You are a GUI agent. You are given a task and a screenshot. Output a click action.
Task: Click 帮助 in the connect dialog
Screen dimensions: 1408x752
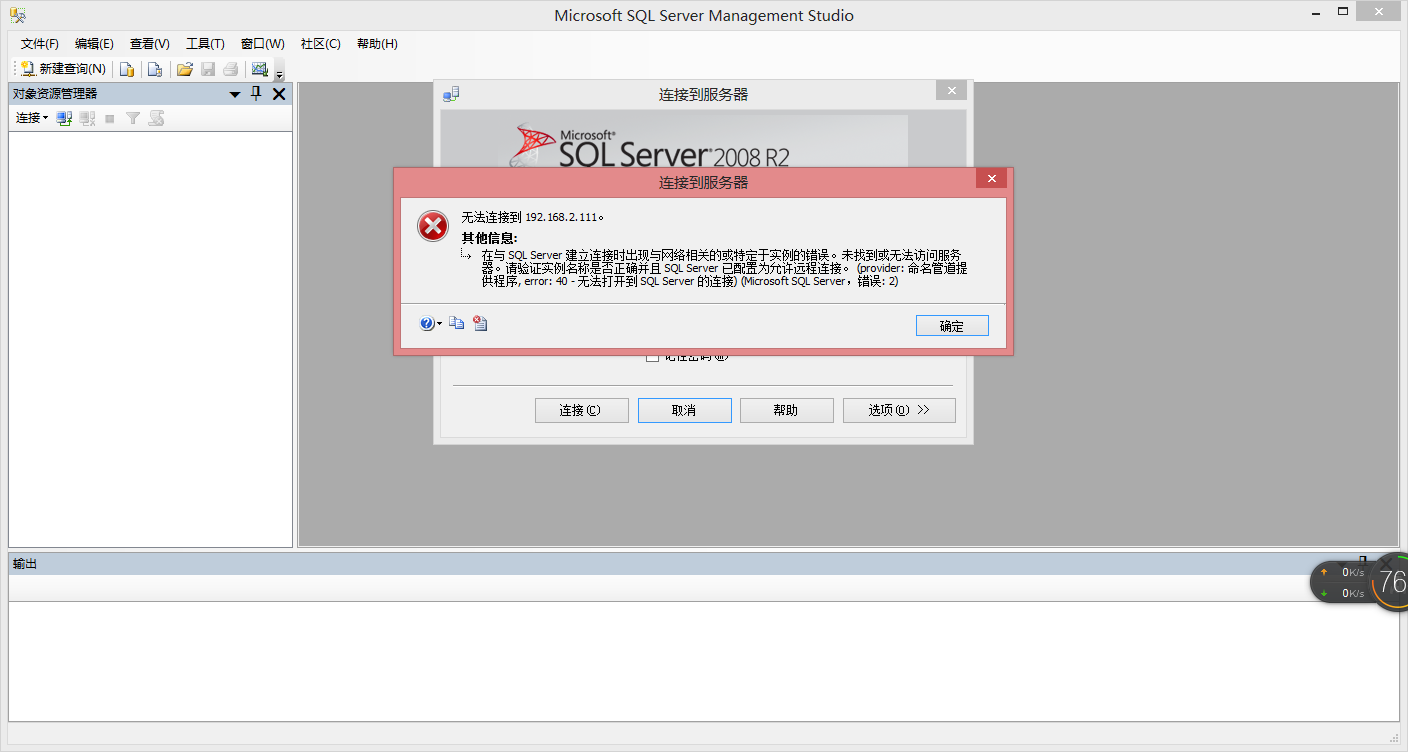pyautogui.click(x=786, y=410)
